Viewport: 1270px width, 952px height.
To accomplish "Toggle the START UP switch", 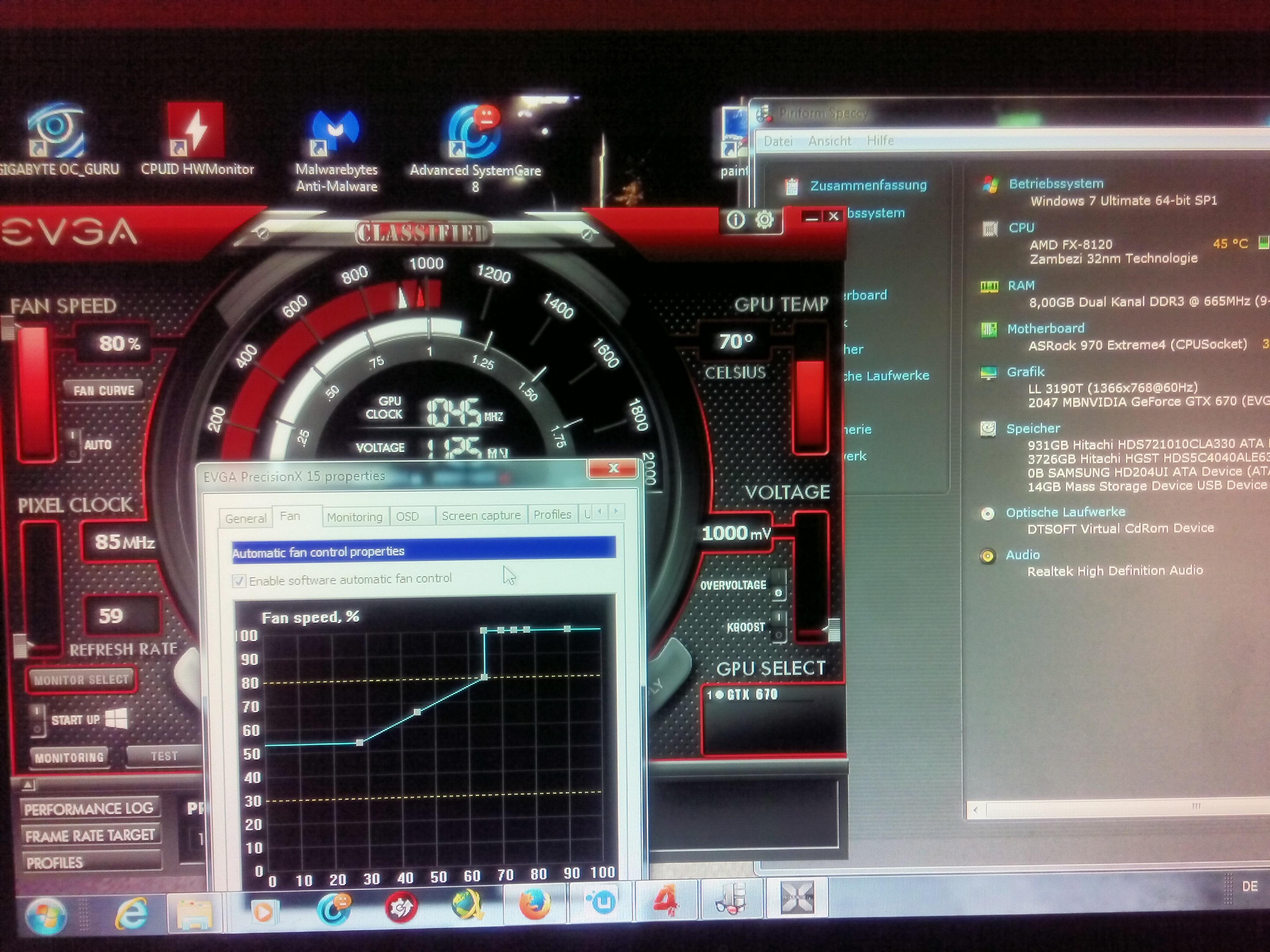I will click(37, 721).
